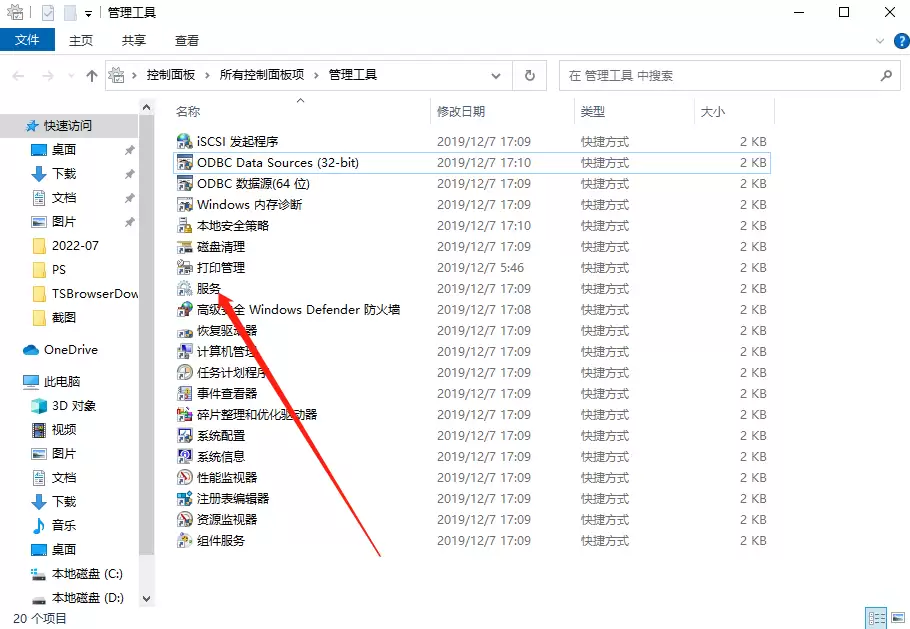
Task: Open the 文件 menu
Action: tap(28, 40)
